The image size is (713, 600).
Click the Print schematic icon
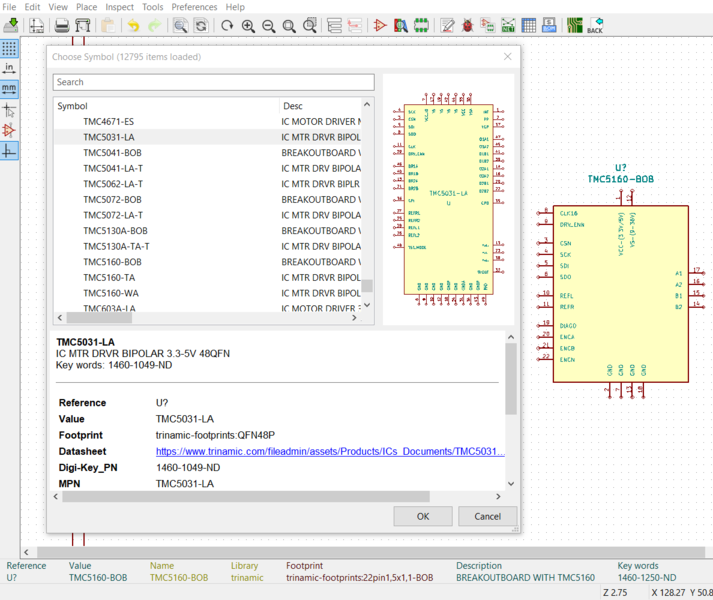click(62, 25)
